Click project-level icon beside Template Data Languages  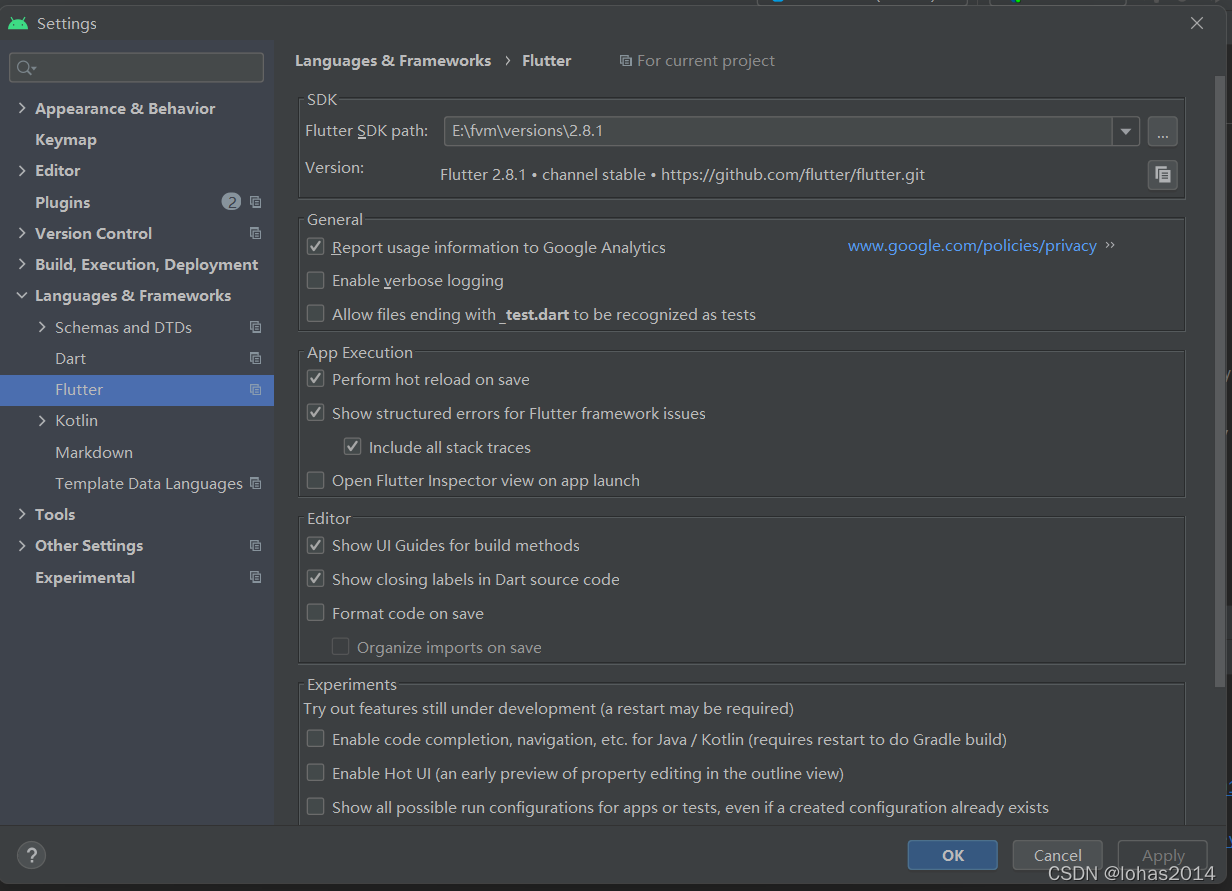(x=256, y=483)
